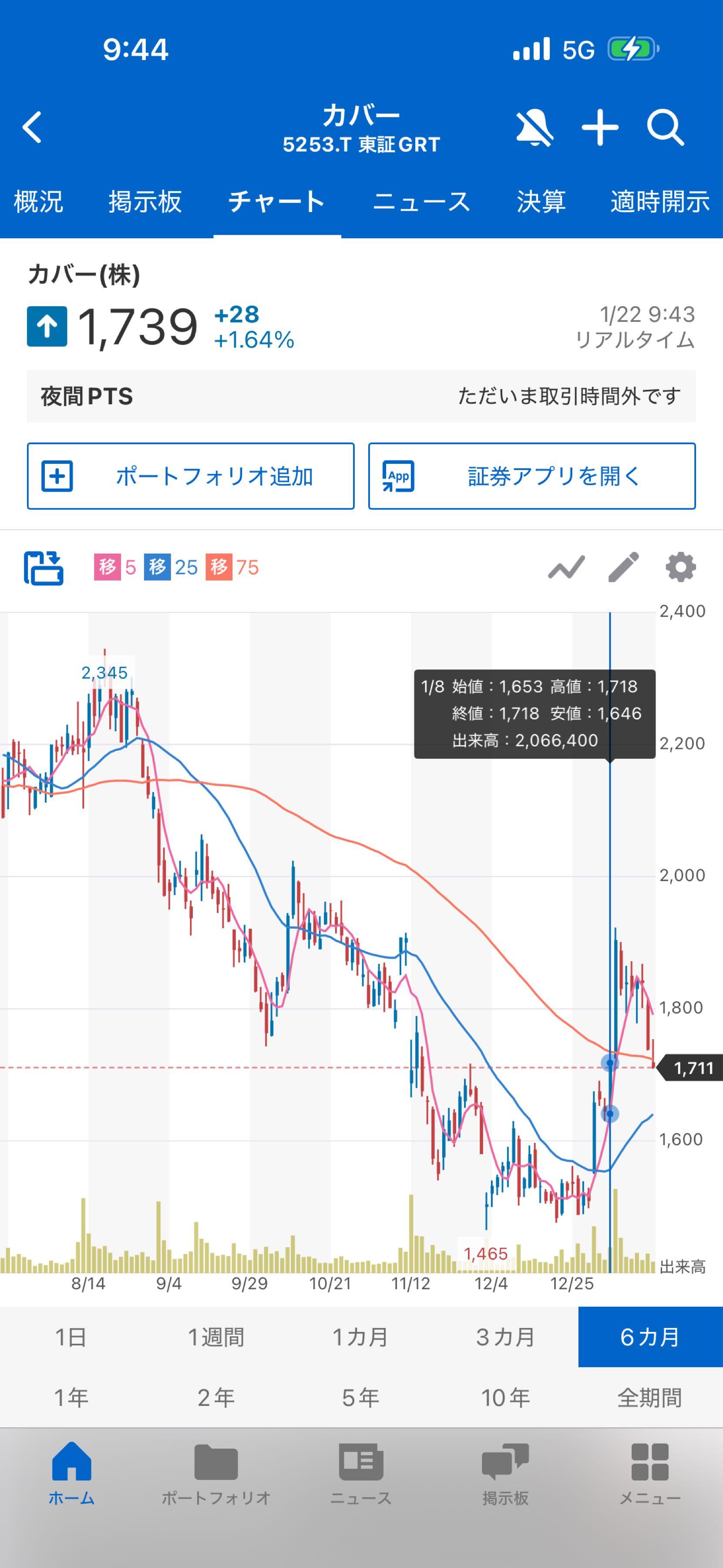The width and height of the screenshot is (723, 1568).
Task: Toggle the 移5 moving average indicator
Action: 112,567
